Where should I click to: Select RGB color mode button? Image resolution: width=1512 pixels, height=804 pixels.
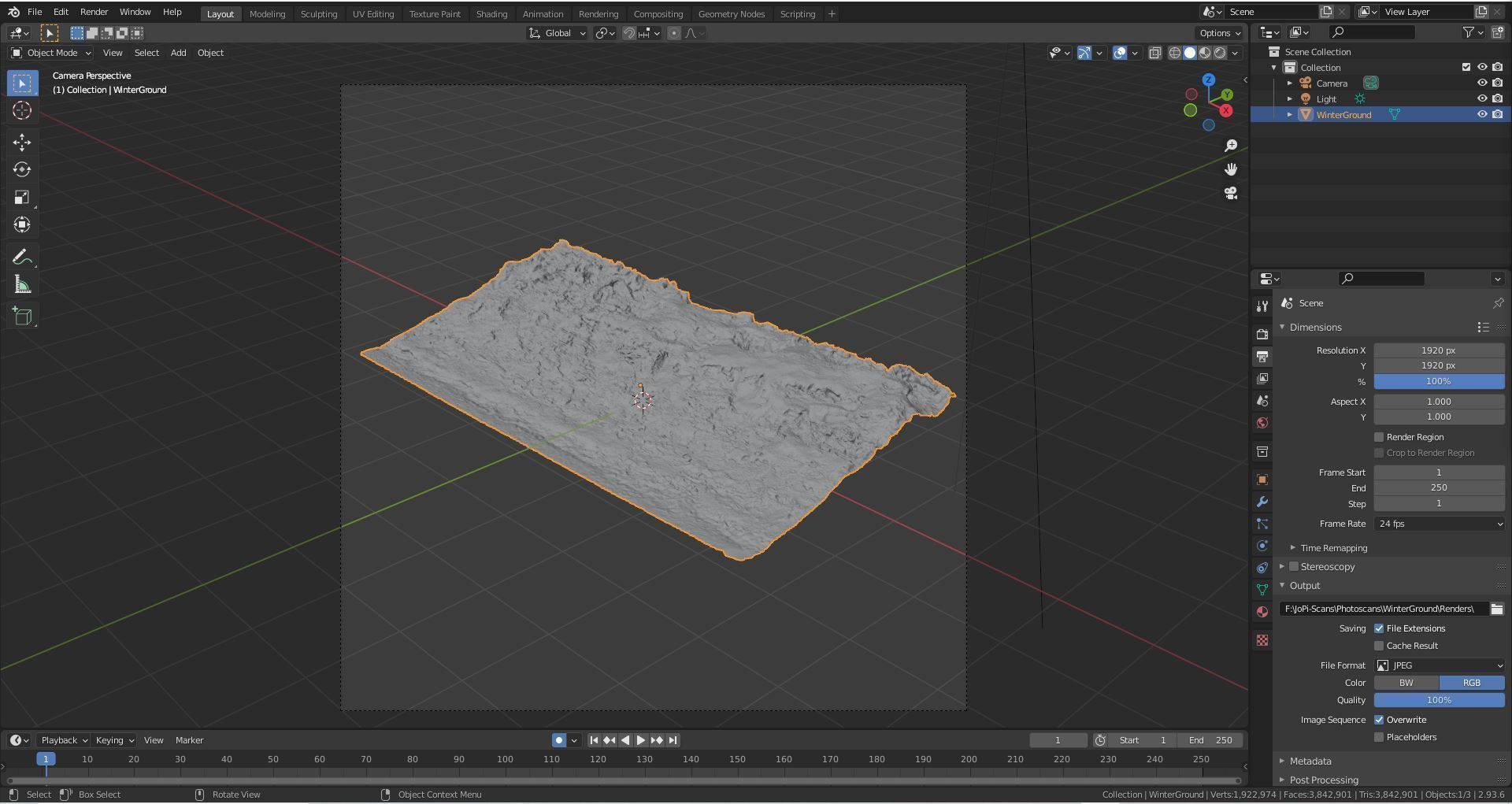[x=1472, y=683]
